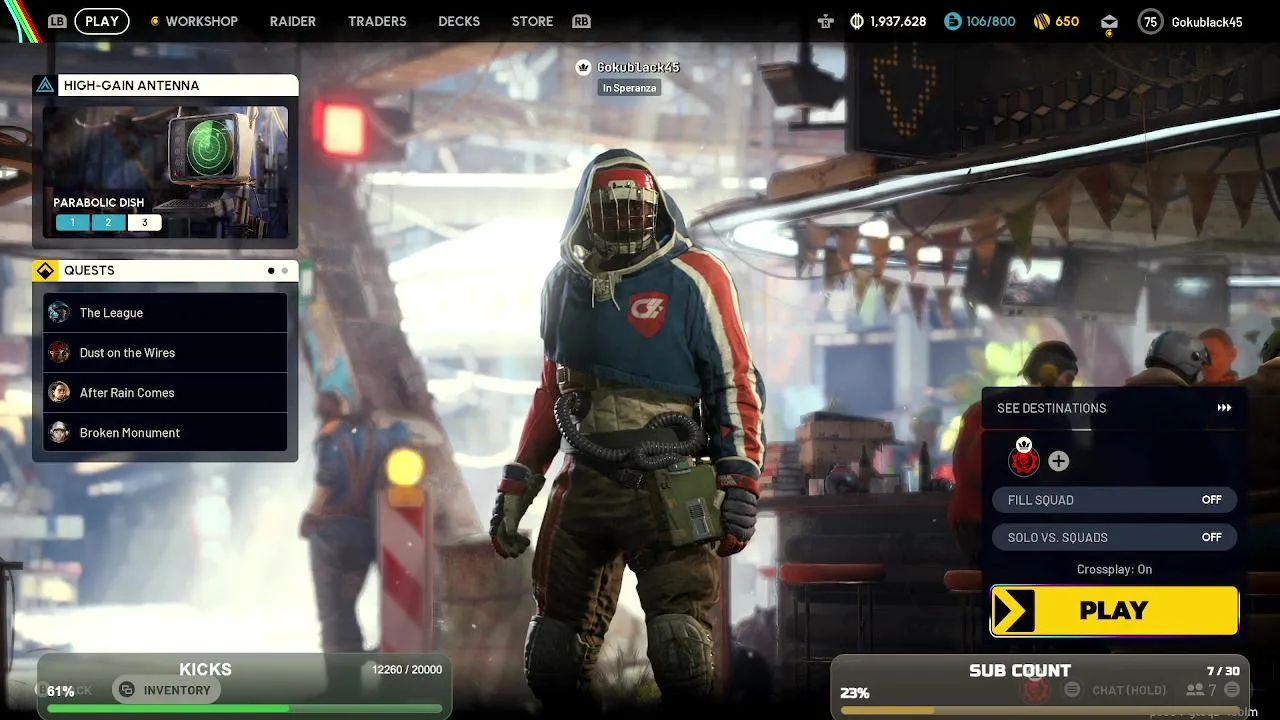Click the In Speranza status label
Image resolution: width=1280 pixels, height=720 pixels.
point(629,88)
